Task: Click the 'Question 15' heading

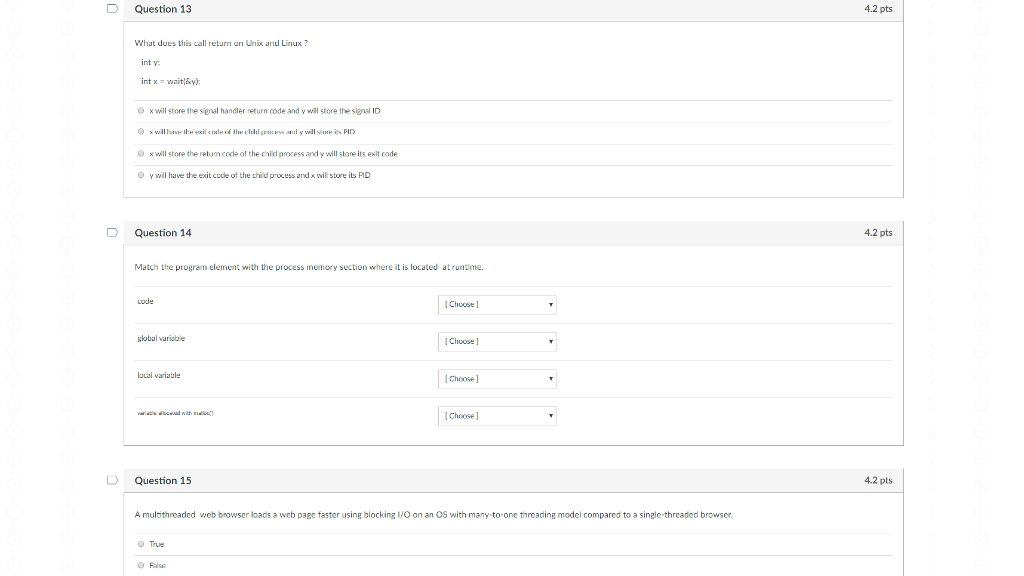Action: click(x=163, y=481)
